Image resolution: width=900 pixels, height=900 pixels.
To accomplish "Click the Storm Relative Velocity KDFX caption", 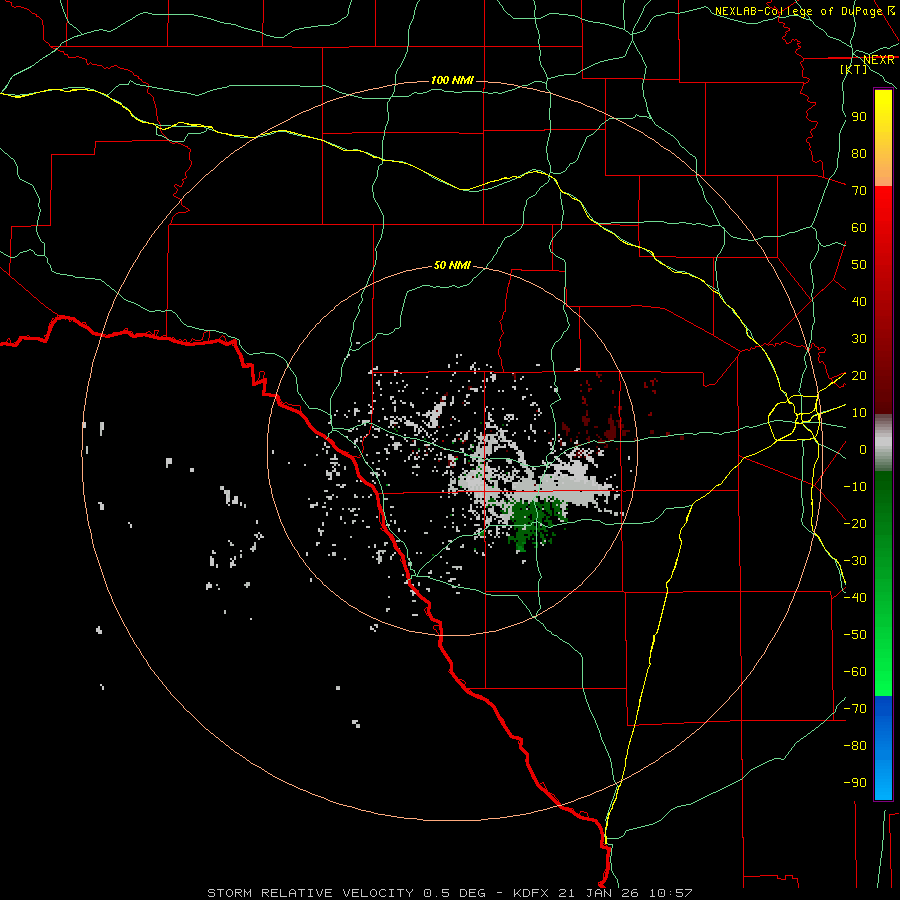I will click(x=450, y=893).
